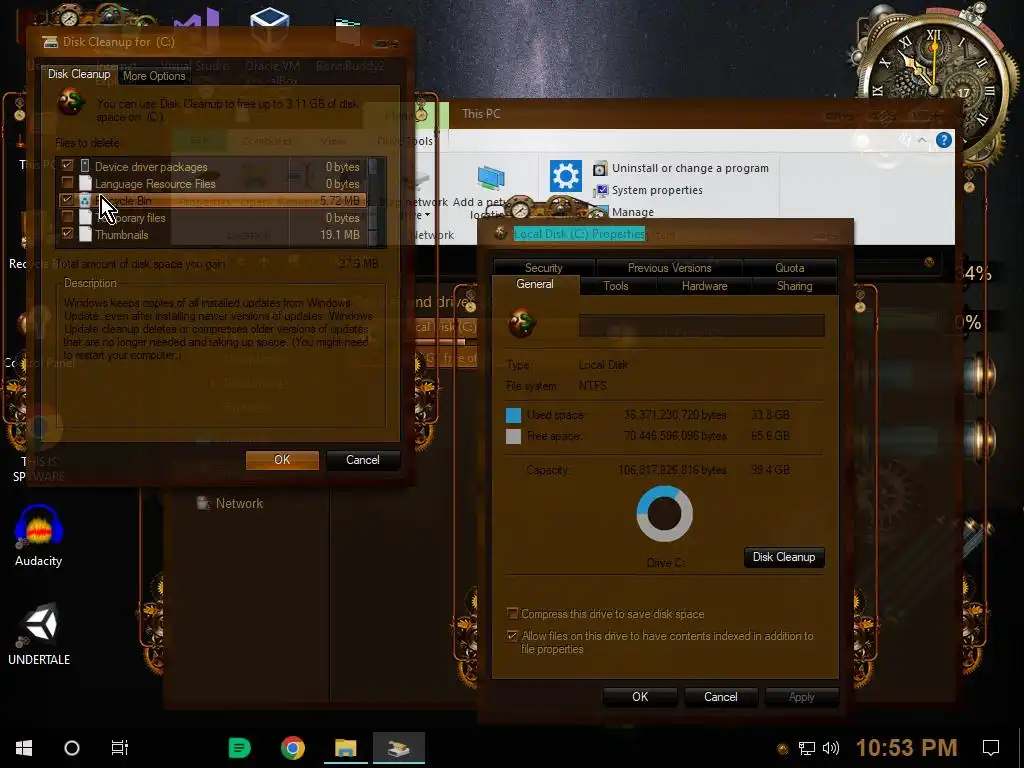Click the drive label input field

(x=701, y=325)
